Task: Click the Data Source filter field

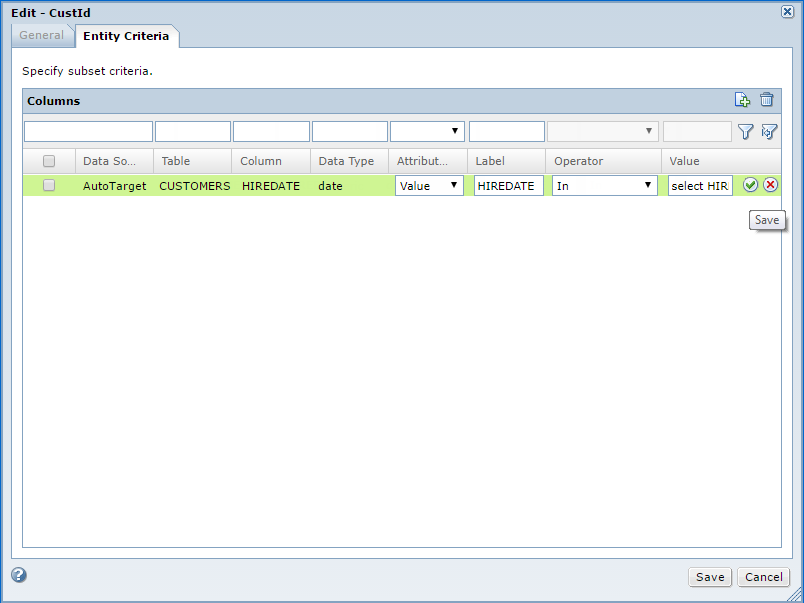Action: [x=88, y=131]
